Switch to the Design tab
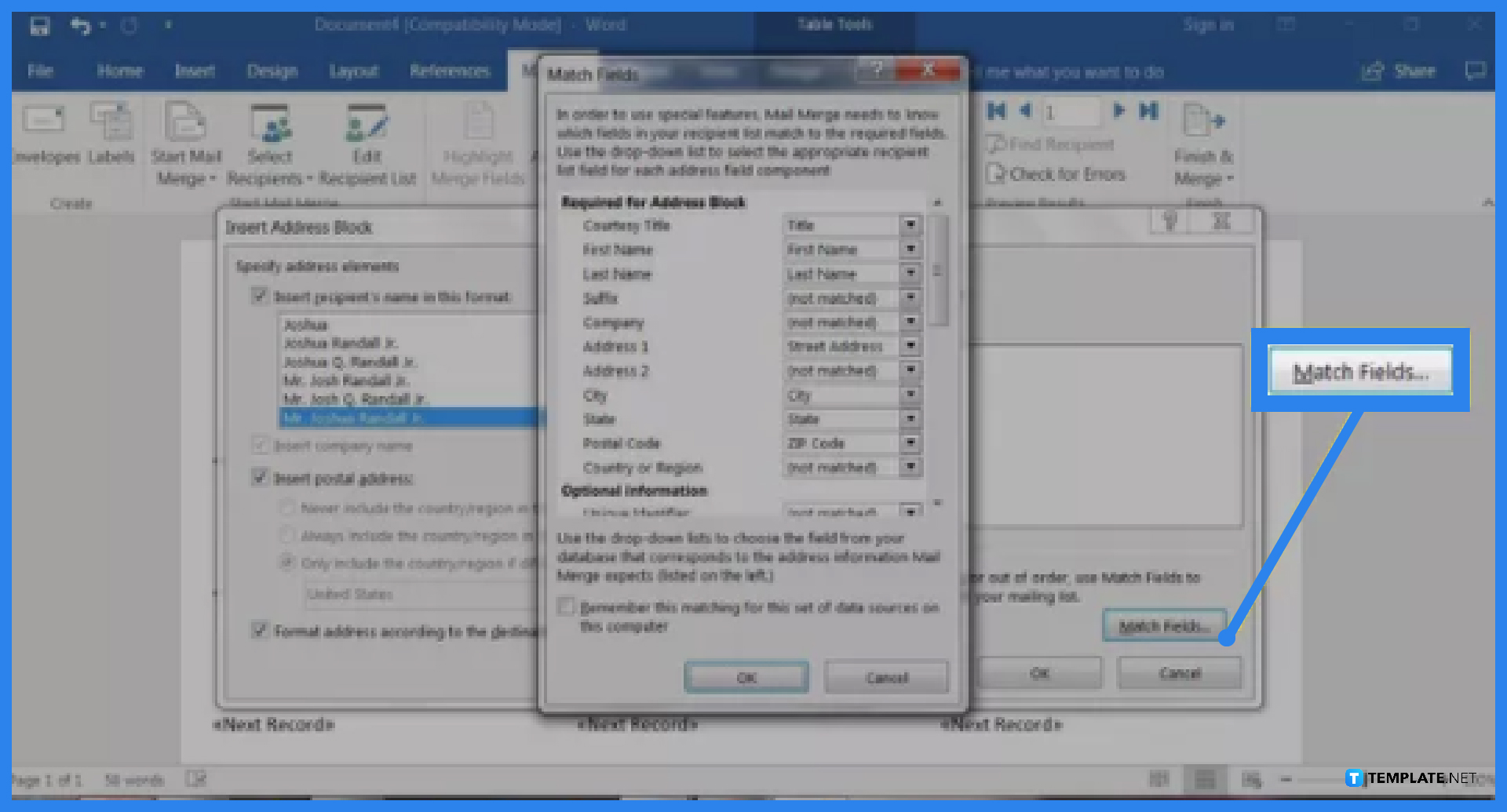The image size is (1507, 812). pos(272,71)
